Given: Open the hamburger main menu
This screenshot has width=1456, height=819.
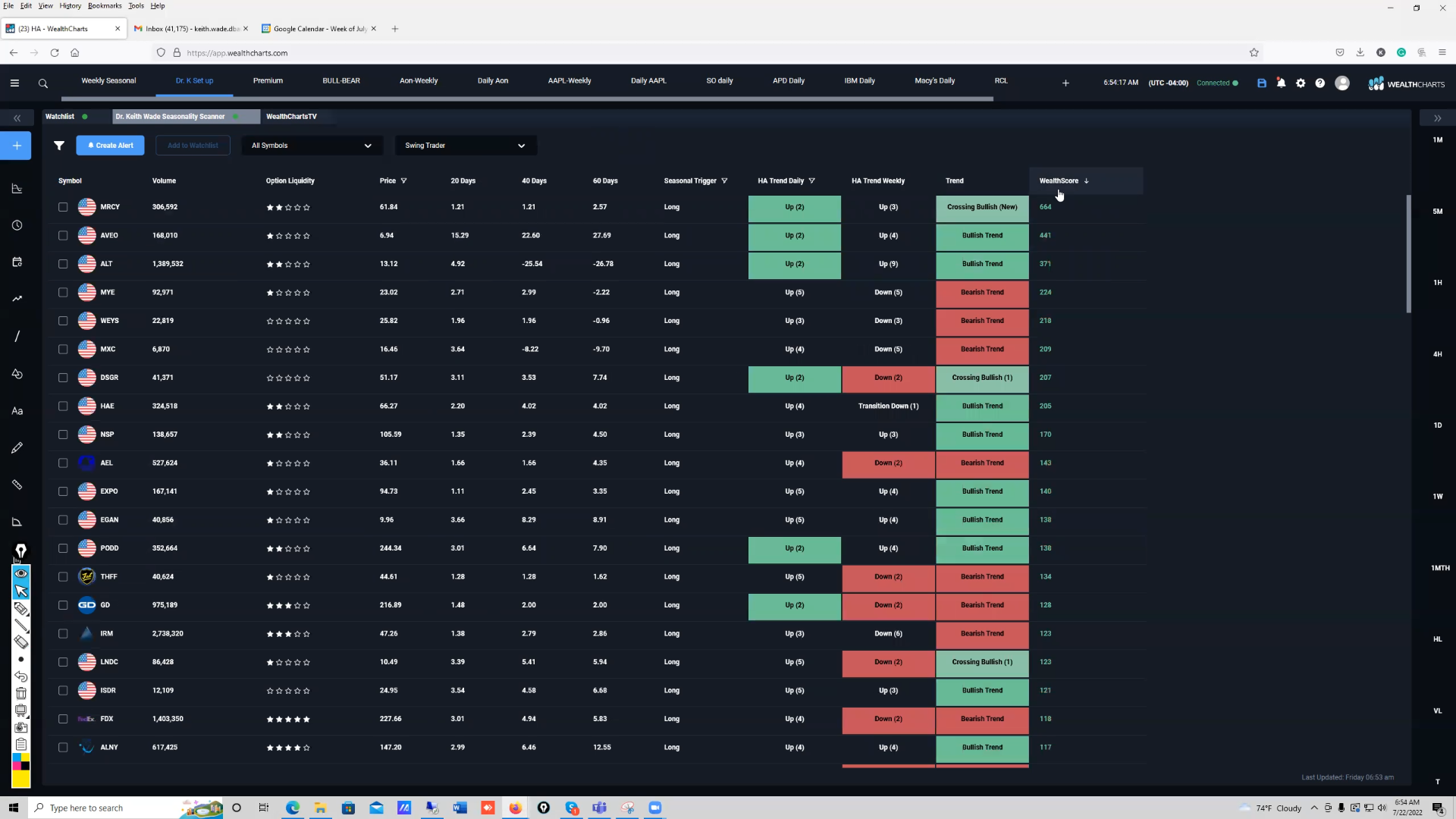Looking at the screenshot, I should click(x=14, y=83).
